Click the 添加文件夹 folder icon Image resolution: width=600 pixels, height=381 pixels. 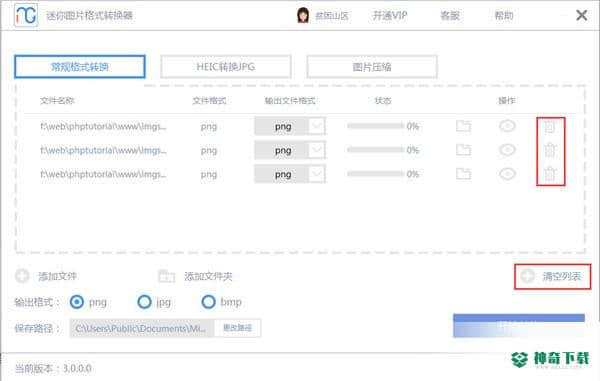pyautogui.click(x=166, y=276)
